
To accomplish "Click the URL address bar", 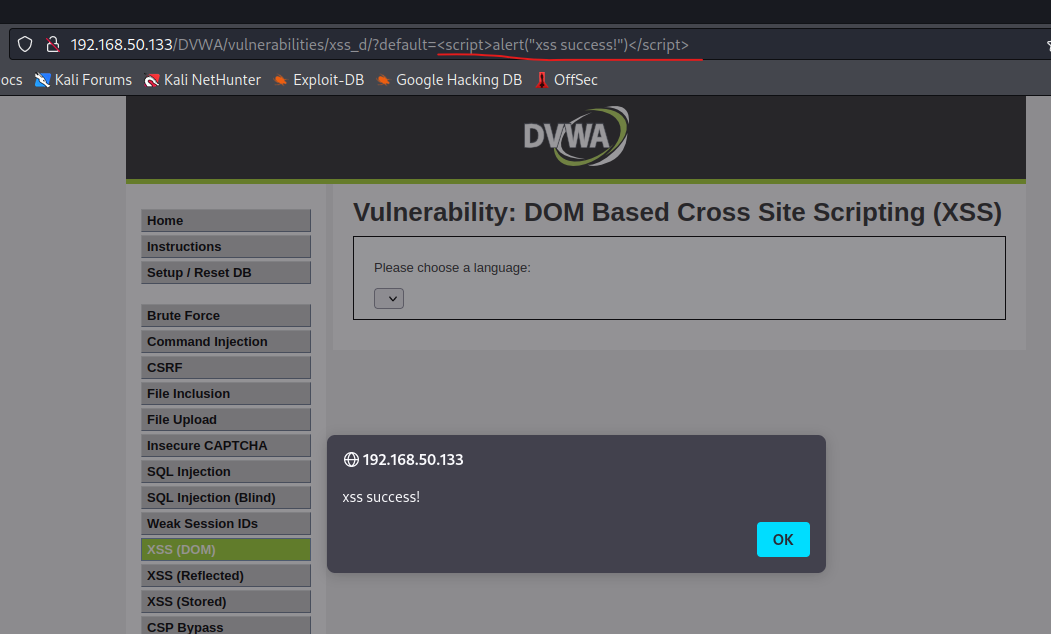I will click(x=530, y=44).
